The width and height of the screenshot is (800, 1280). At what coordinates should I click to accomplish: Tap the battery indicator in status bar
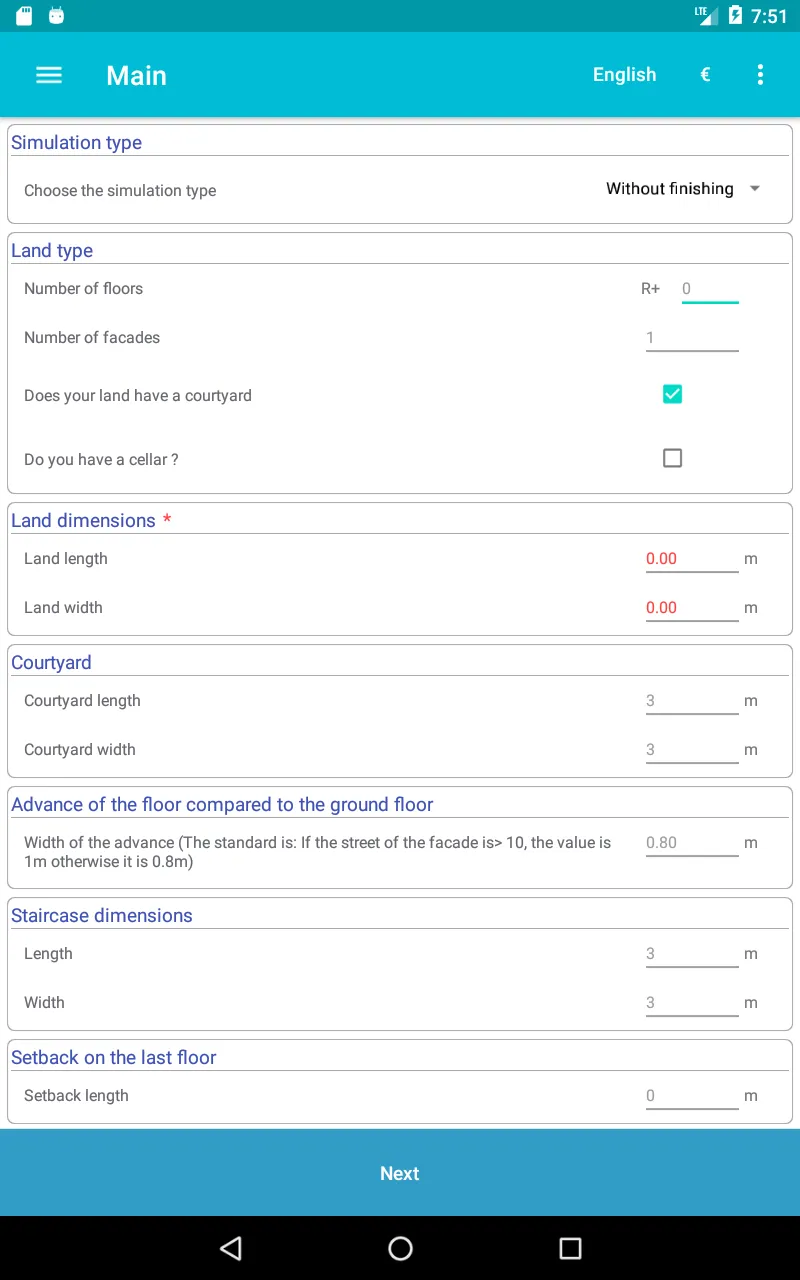[x=735, y=16]
